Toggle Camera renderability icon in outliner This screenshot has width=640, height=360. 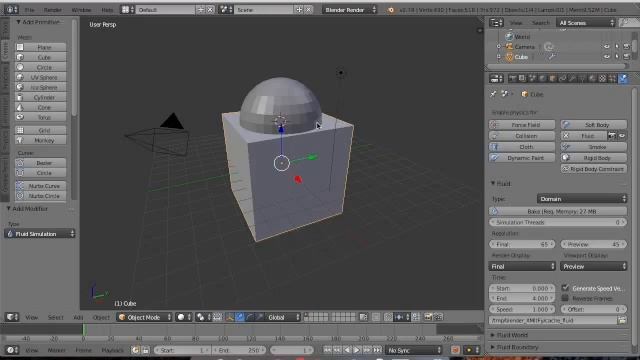pyautogui.click(x=627, y=47)
